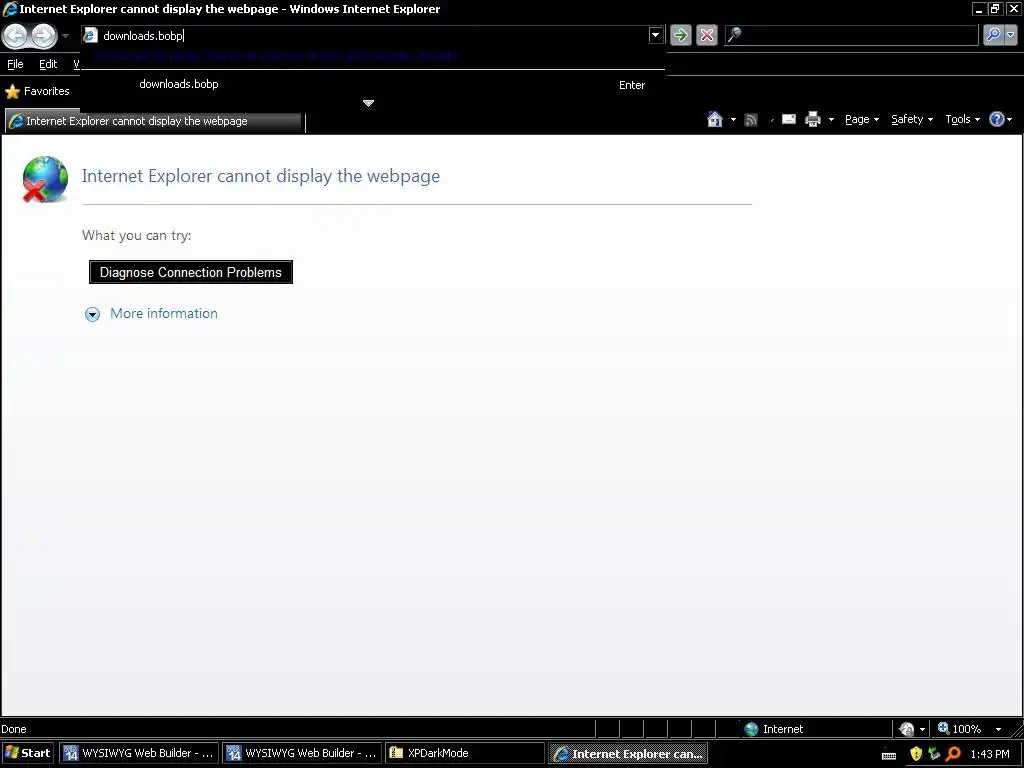1024x768 pixels.
Task: Click the Print icon
Action: [x=812, y=120]
